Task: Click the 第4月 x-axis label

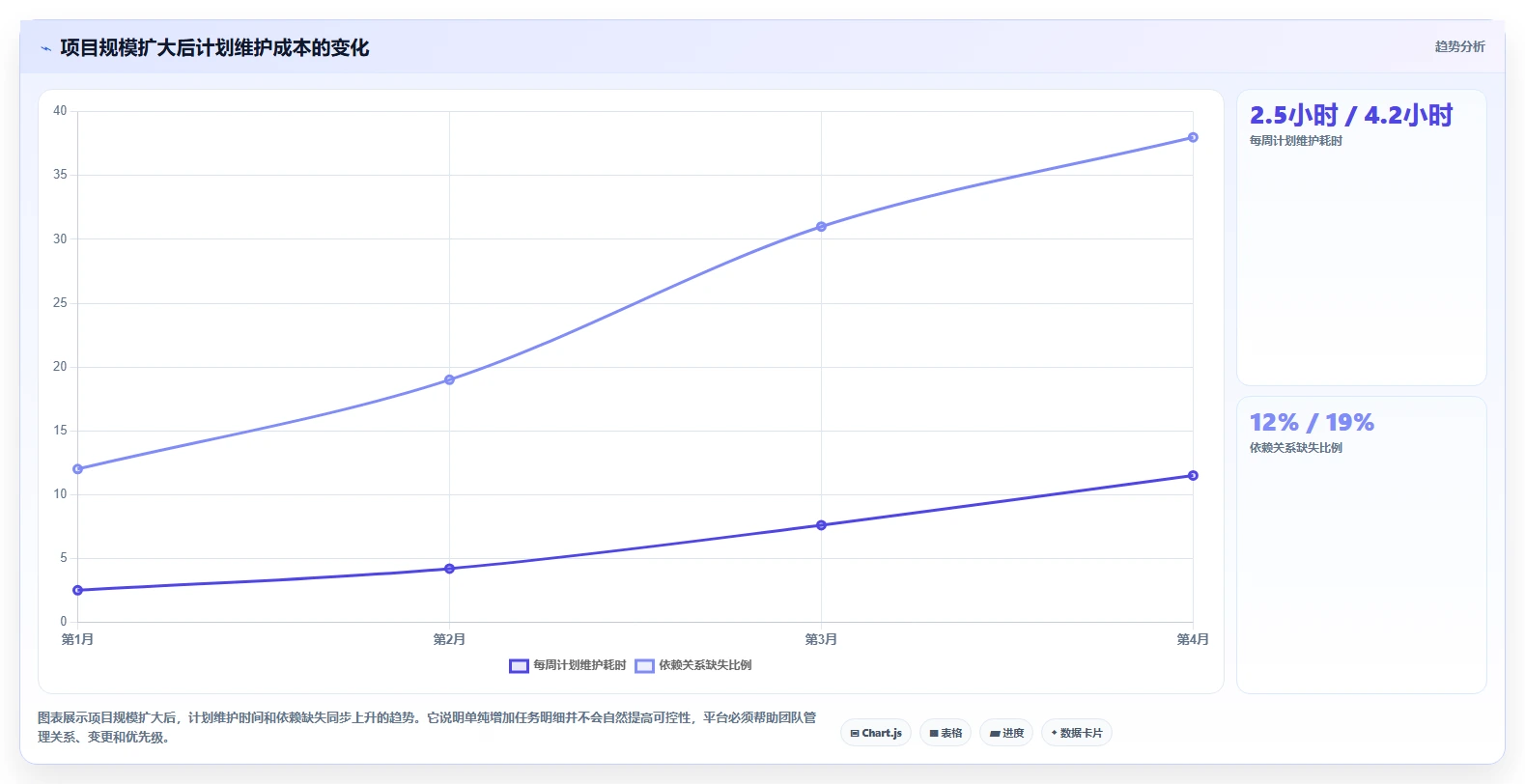Action: 1193,639
